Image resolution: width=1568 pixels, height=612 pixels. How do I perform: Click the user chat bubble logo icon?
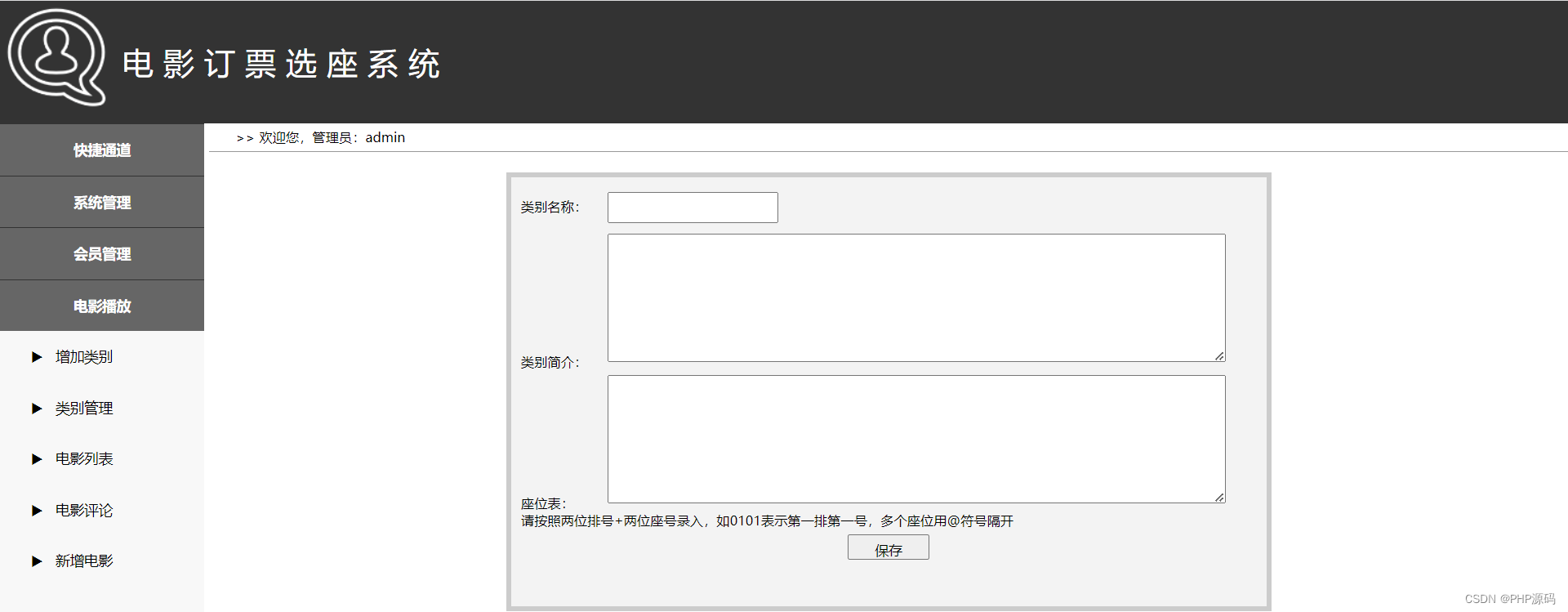tap(56, 57)
